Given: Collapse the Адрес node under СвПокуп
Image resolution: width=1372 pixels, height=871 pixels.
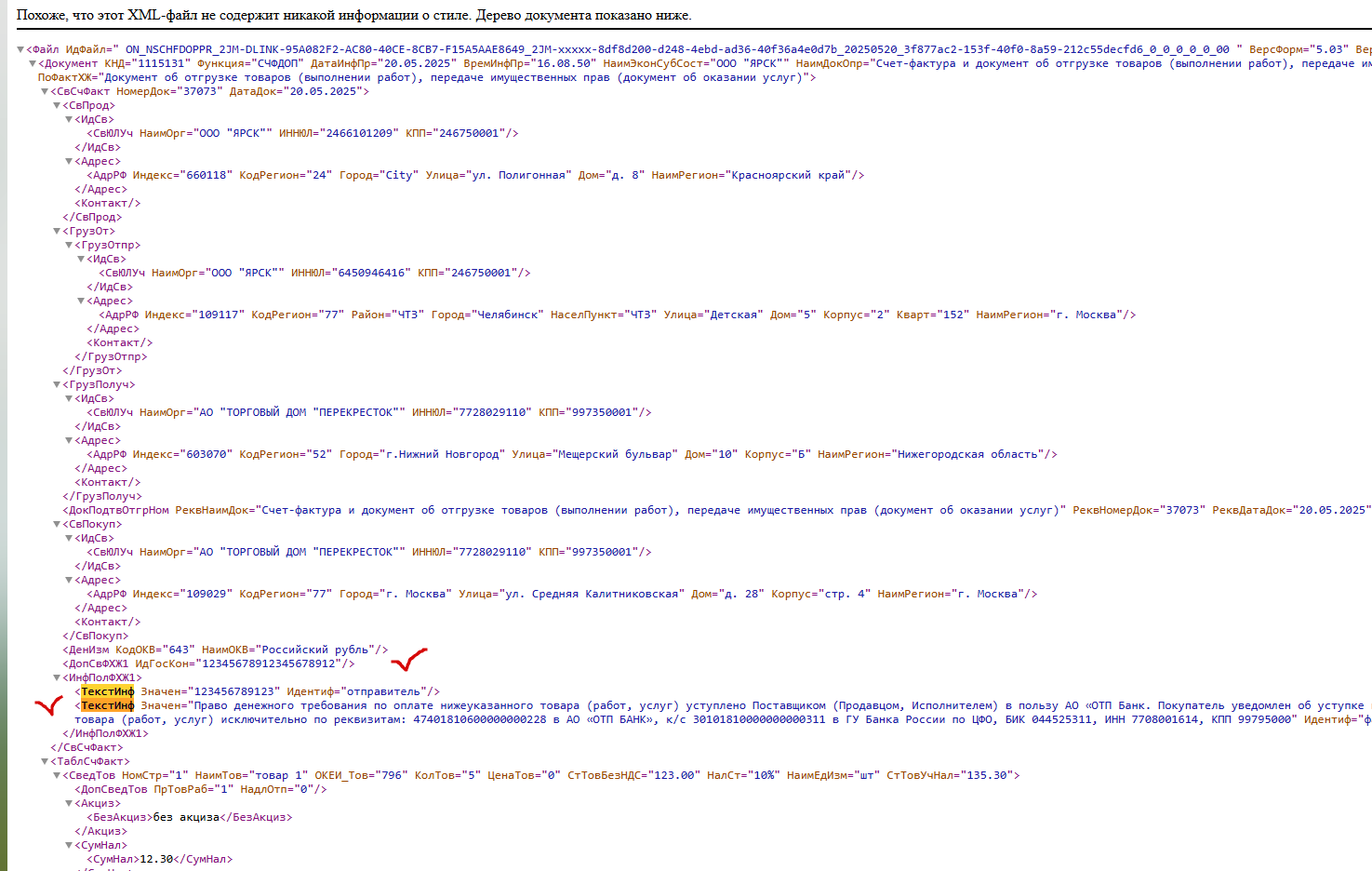Looking at the screenshot, I should [69, 580].
